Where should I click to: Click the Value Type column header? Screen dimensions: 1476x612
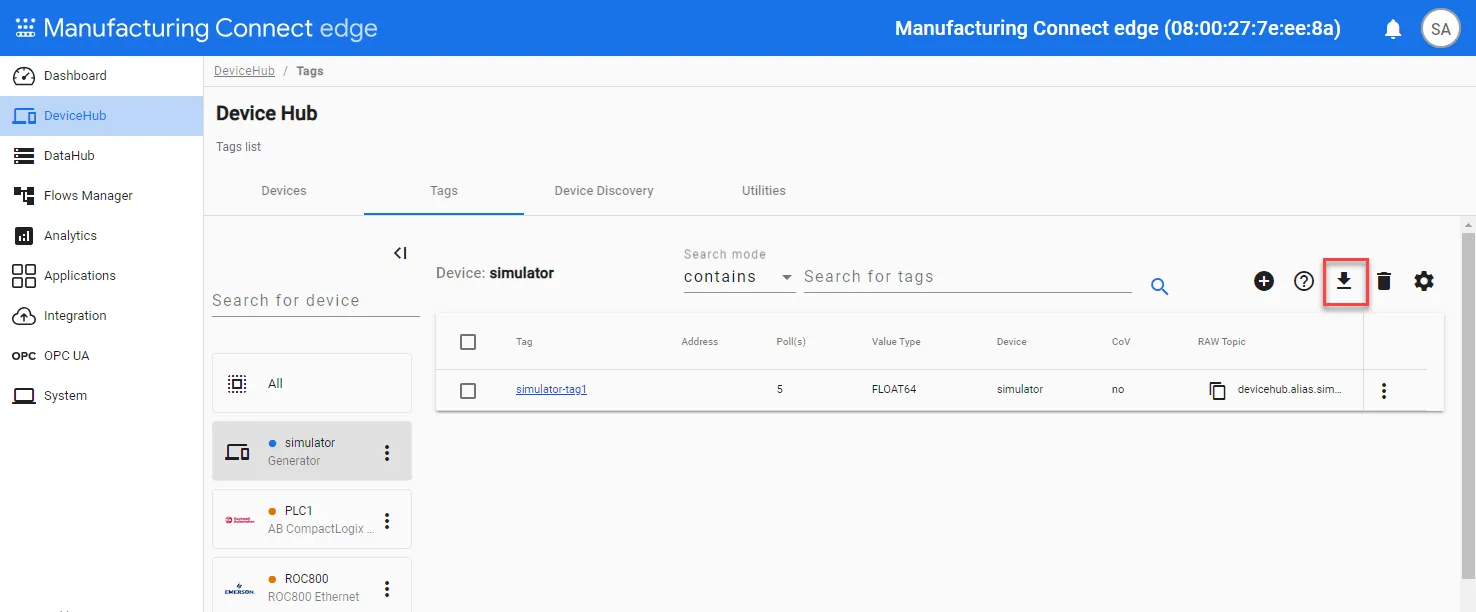[896, 342]
